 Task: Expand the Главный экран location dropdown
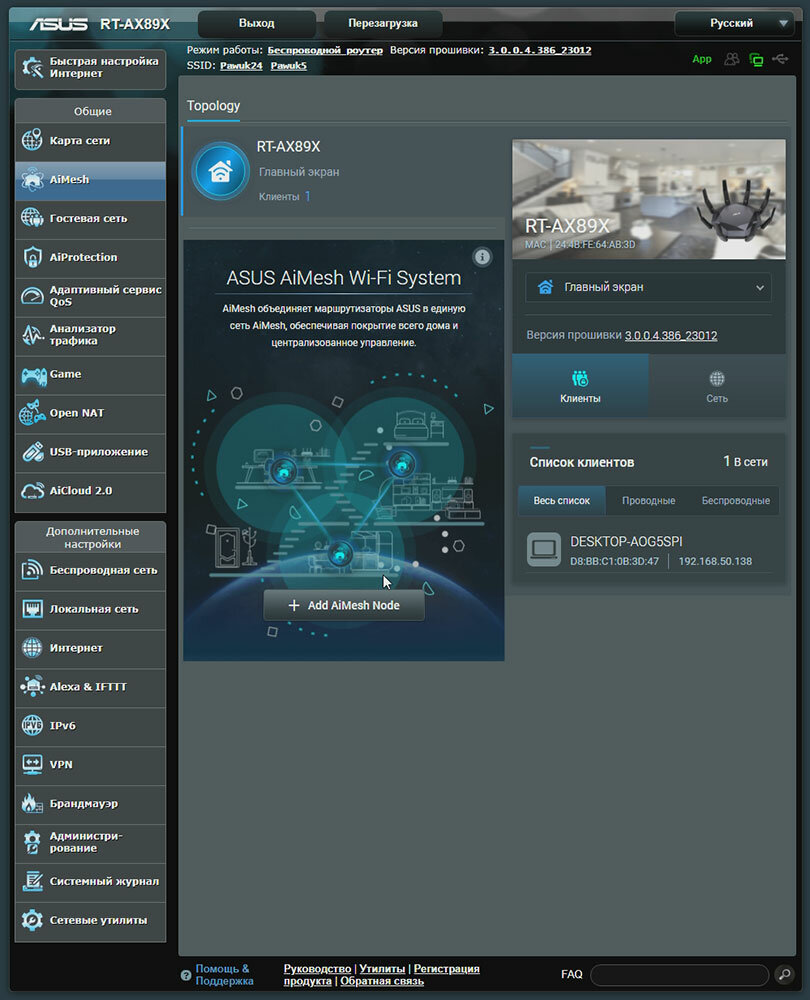(x=648, y=288)
